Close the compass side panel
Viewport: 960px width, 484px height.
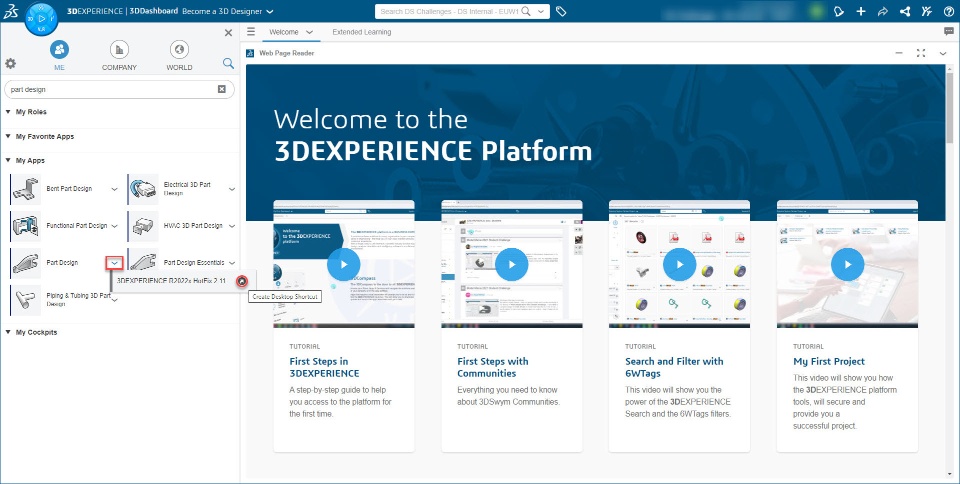pos(228,32)
